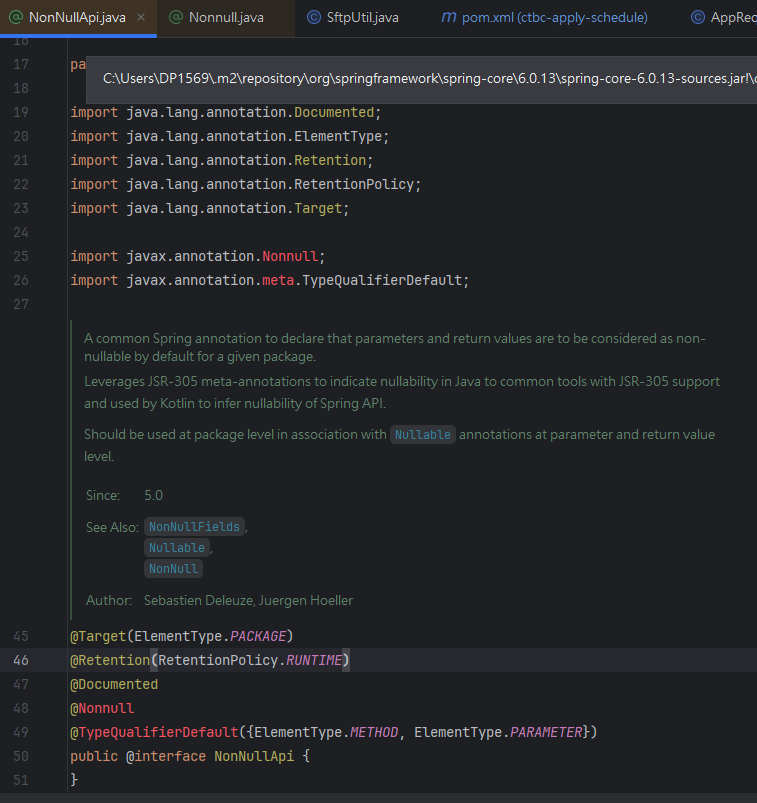
Task: Open the partially visible AppReq tab
Action: click(723, 17)
